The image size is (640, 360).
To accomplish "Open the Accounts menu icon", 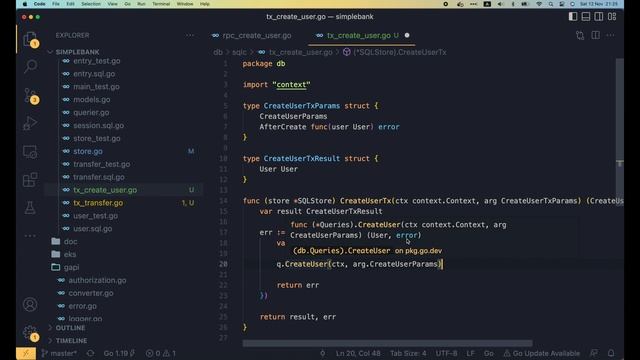I will pyautogui.click(x=30, y=304).
